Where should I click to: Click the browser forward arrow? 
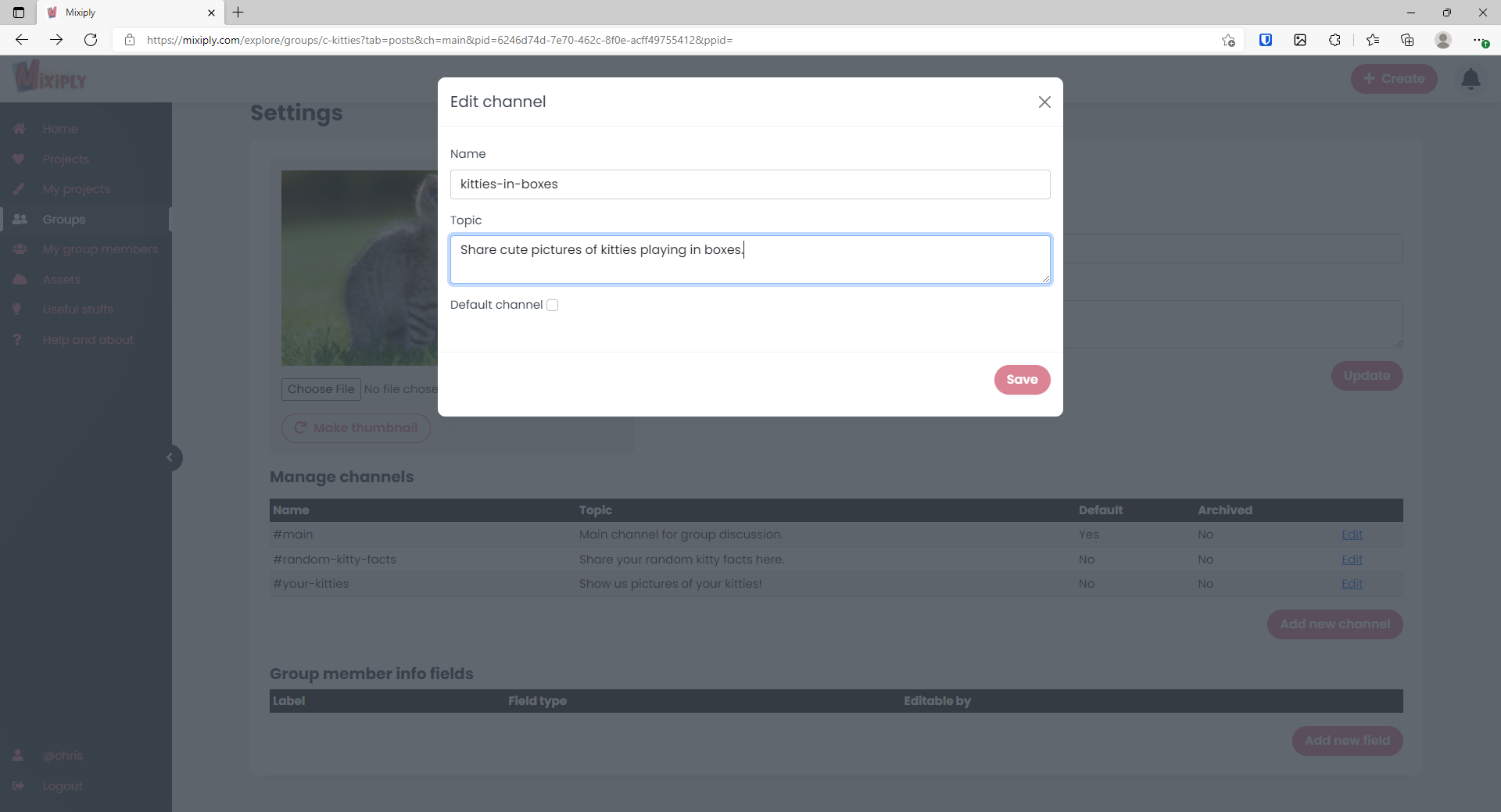tap(56, 40)
